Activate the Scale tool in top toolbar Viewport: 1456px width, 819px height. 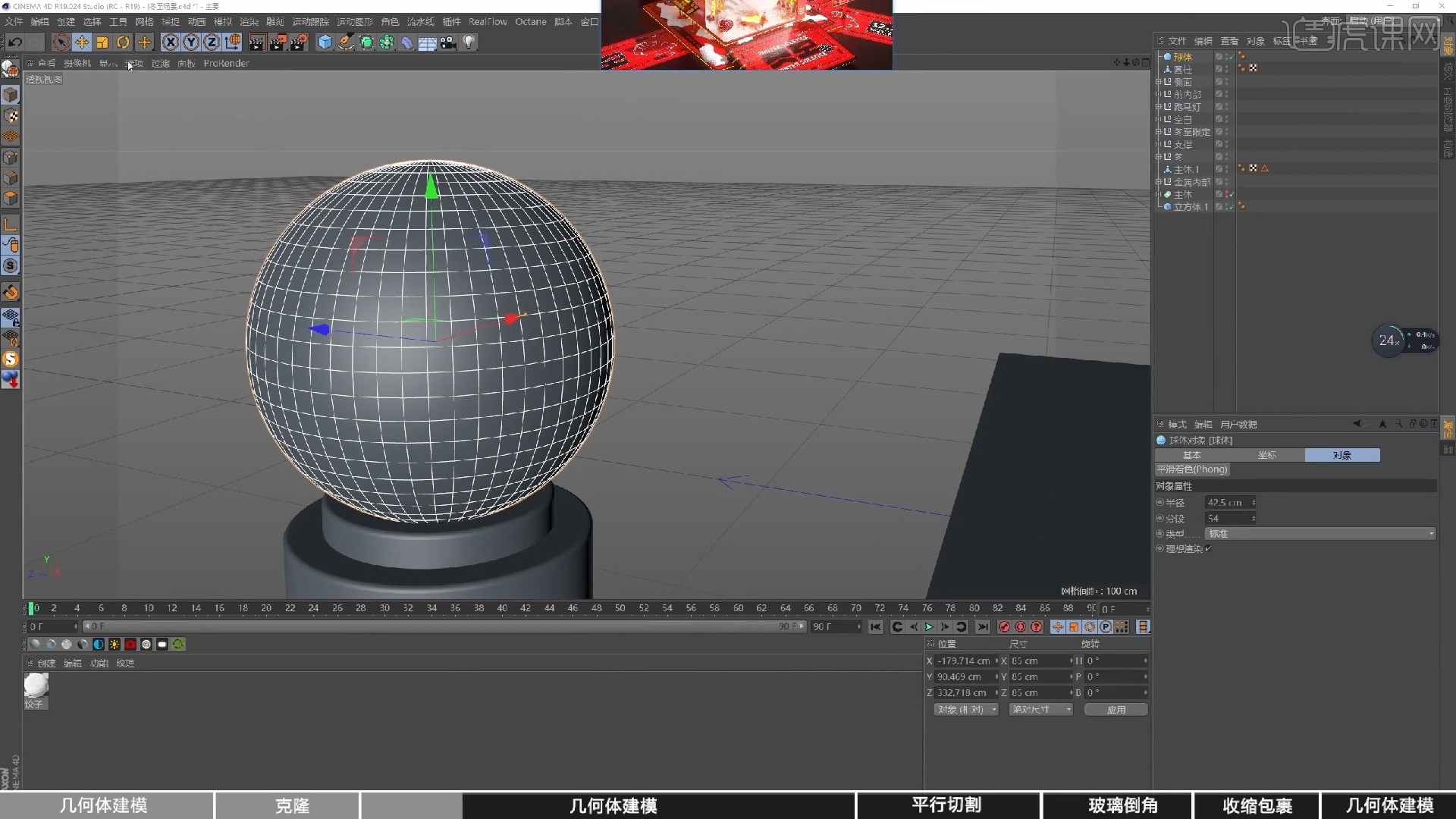tap(102, 42)
